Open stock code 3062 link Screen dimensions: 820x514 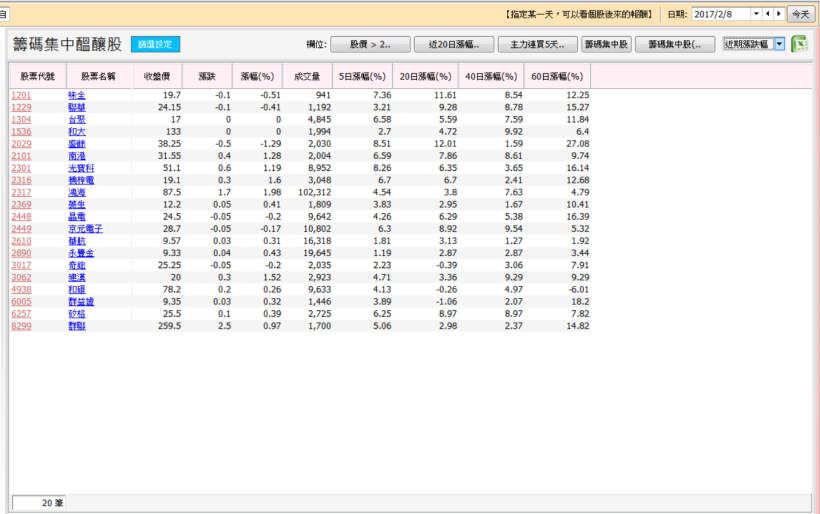click(21, 277)
